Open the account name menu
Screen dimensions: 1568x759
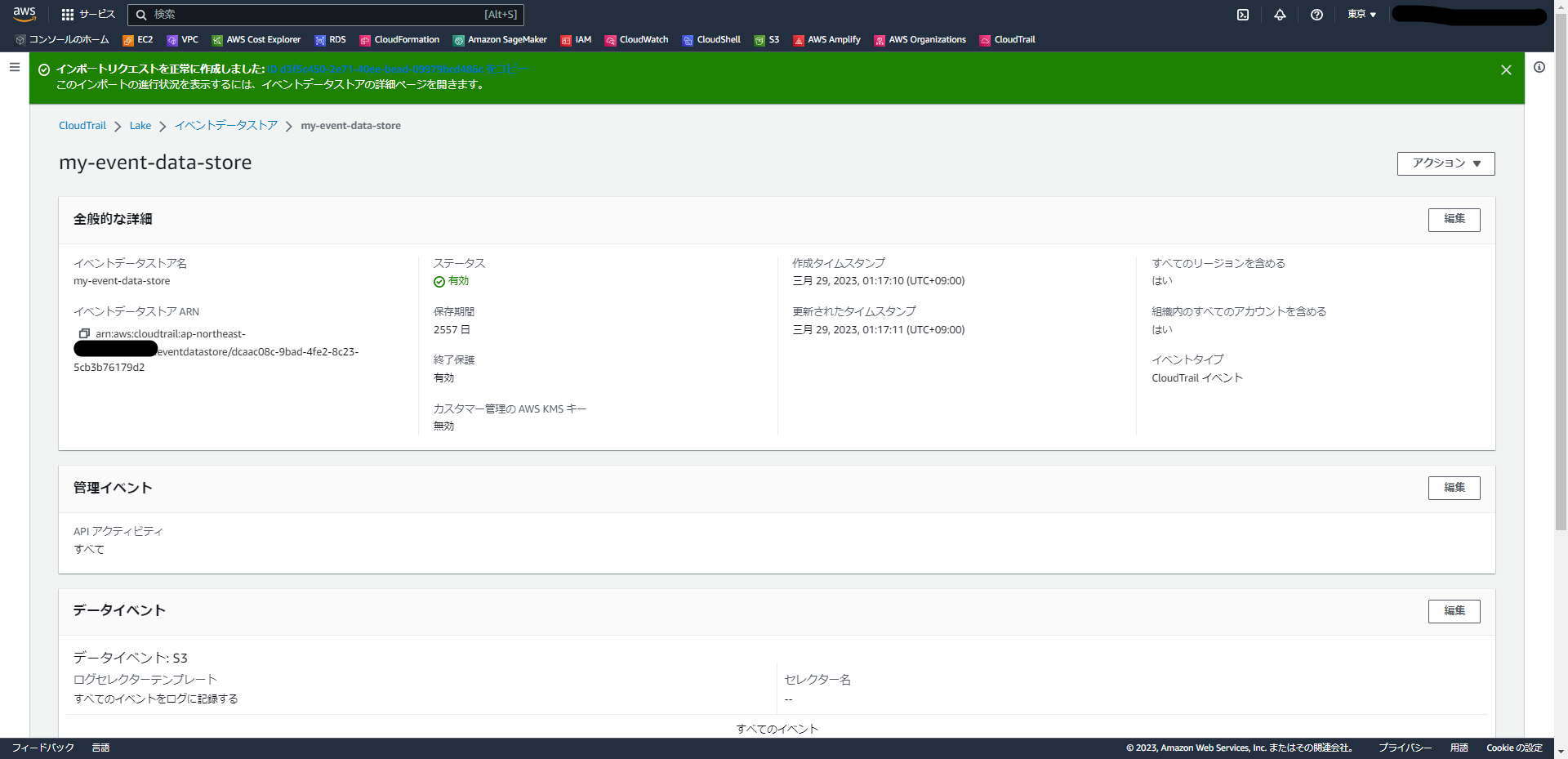(x=1468, y=15)
